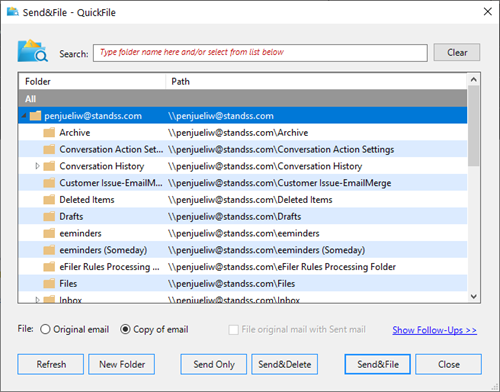500x392 pixels.
Task: Click the path ending in Customer Issue-EmailMerge
Action: pos(280,183)
